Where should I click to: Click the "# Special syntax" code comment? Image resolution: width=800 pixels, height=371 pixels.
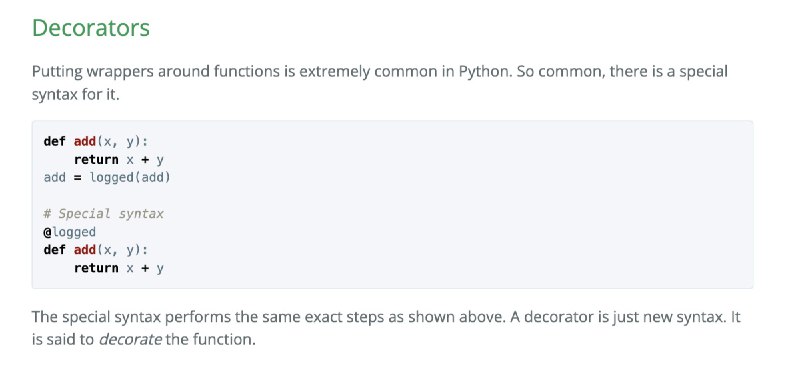click(104, 214)
